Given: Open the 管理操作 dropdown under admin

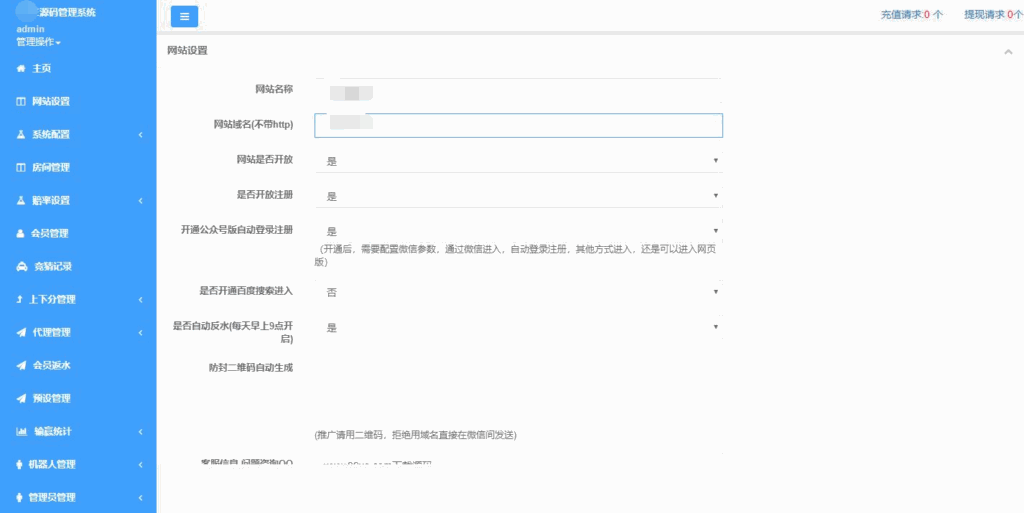Looking at the screenshot, I should 39,42.
